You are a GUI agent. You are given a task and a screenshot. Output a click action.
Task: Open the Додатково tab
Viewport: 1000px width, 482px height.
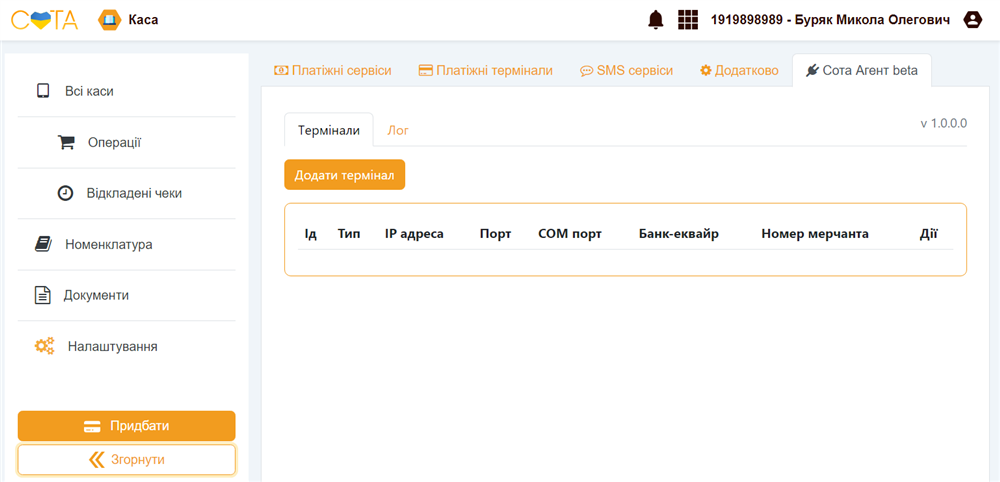739,70
